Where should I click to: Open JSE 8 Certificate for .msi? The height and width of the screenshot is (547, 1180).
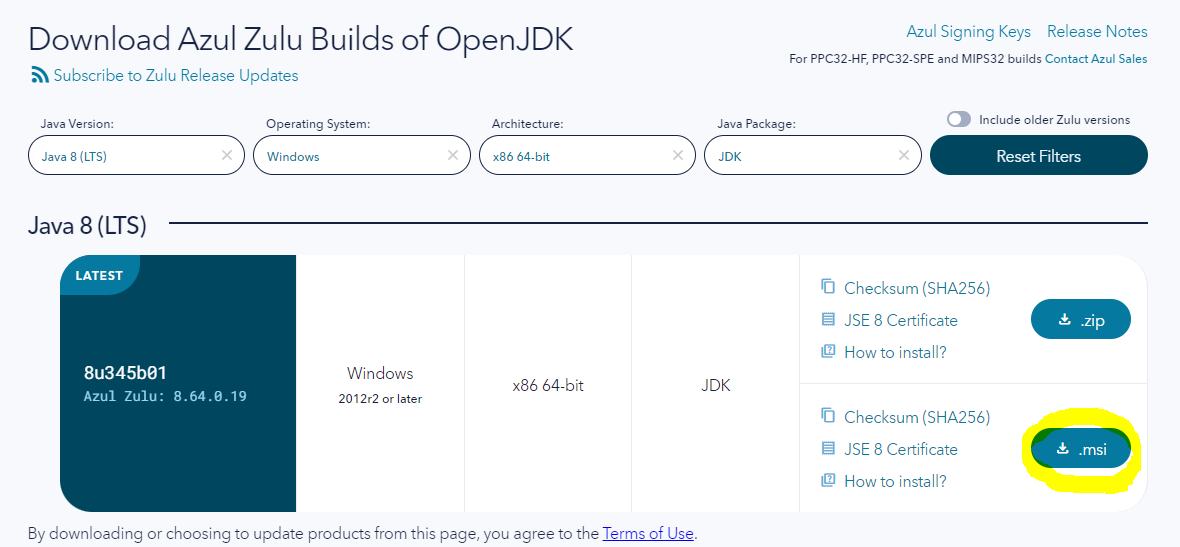[901, 449]
